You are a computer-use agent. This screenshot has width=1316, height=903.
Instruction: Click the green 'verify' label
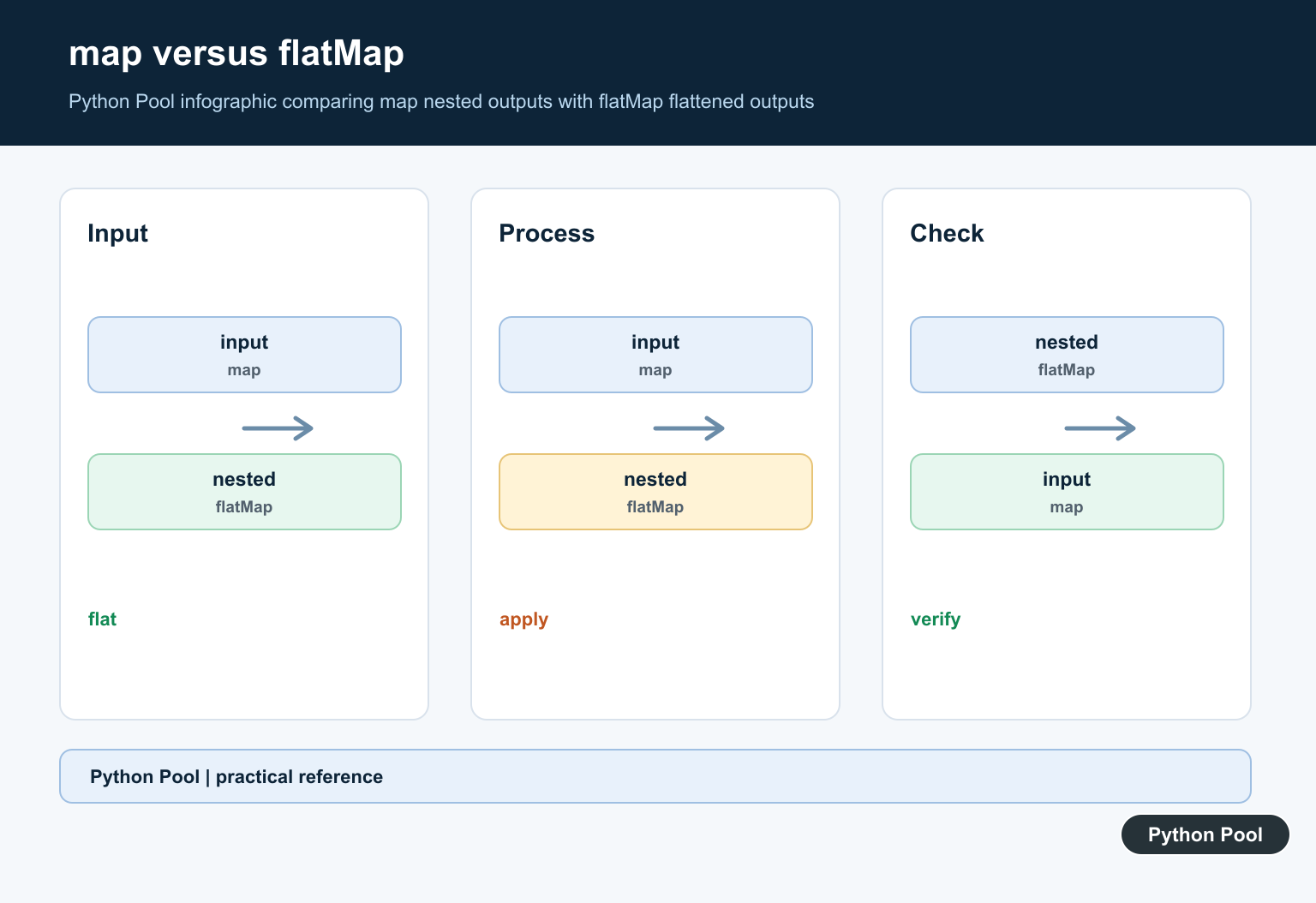click(x=936, y=619)
